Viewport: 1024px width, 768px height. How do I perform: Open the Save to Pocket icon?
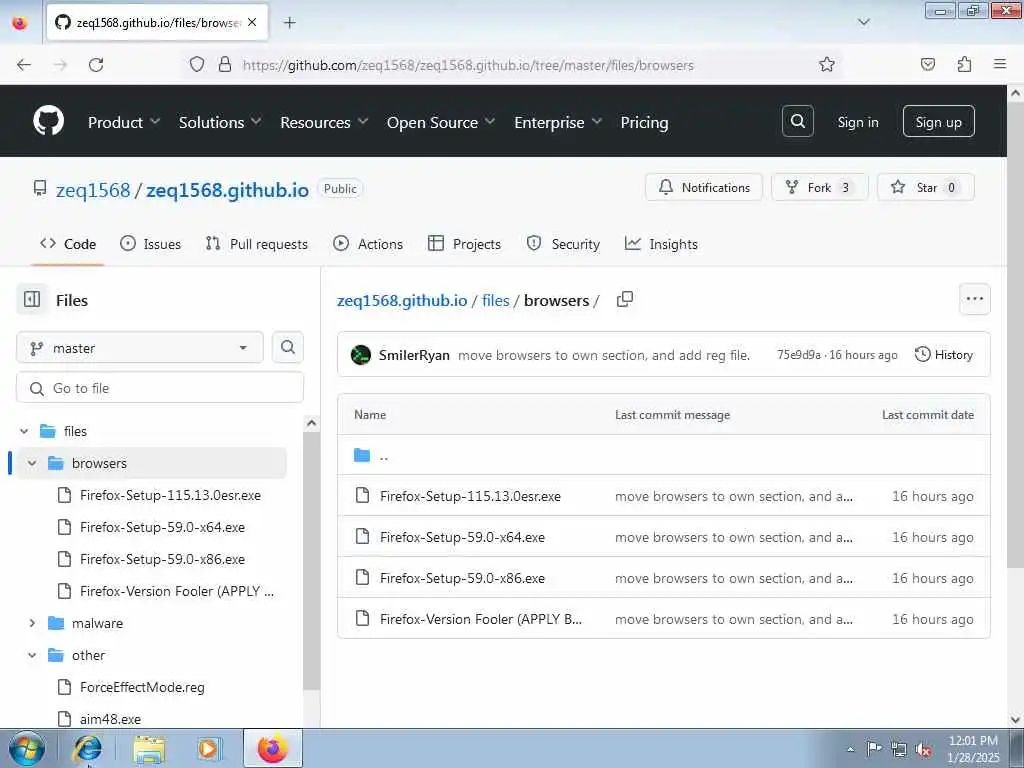(x=927, y=64)
